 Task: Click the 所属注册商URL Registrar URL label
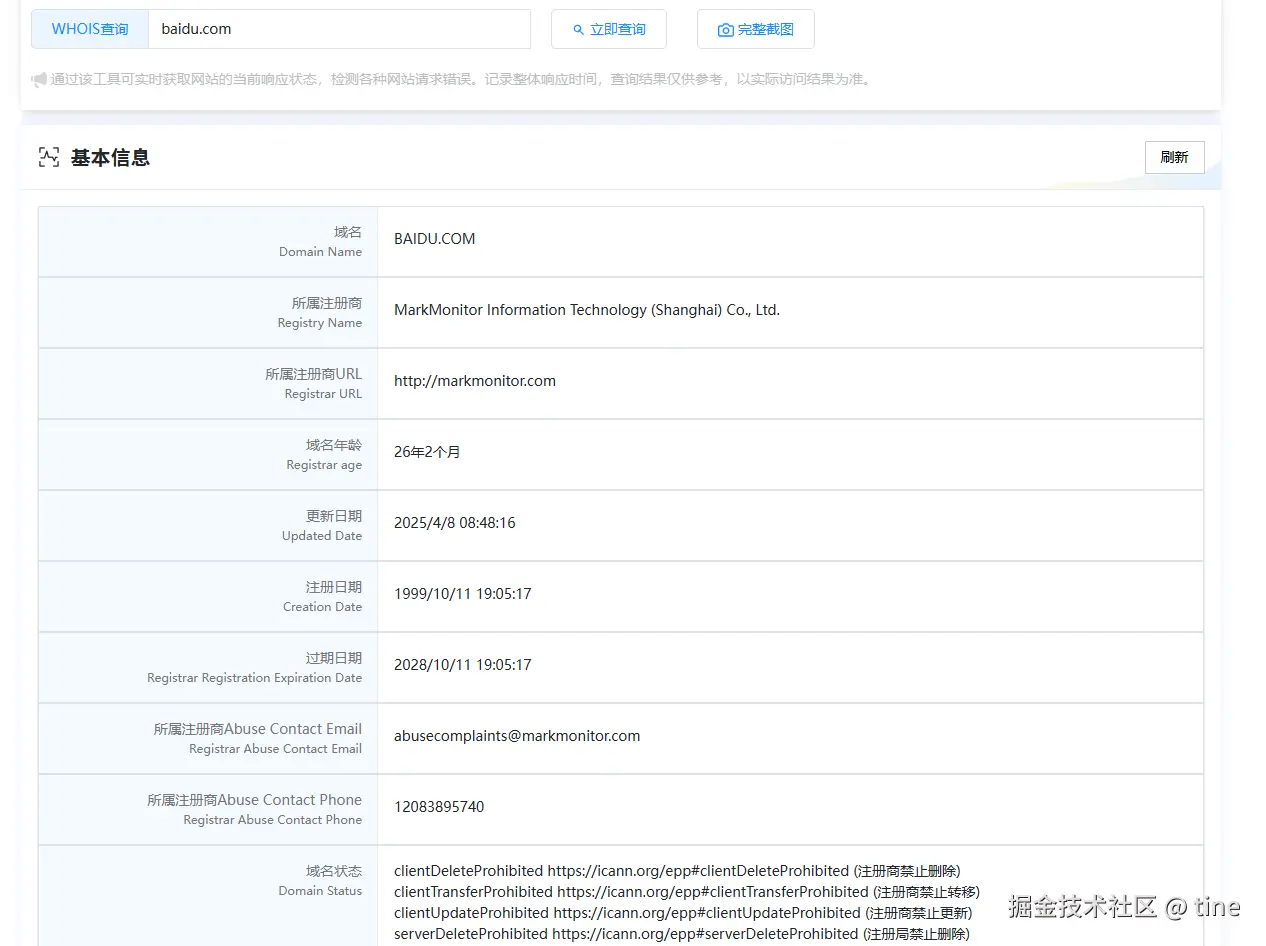[314, 383]
